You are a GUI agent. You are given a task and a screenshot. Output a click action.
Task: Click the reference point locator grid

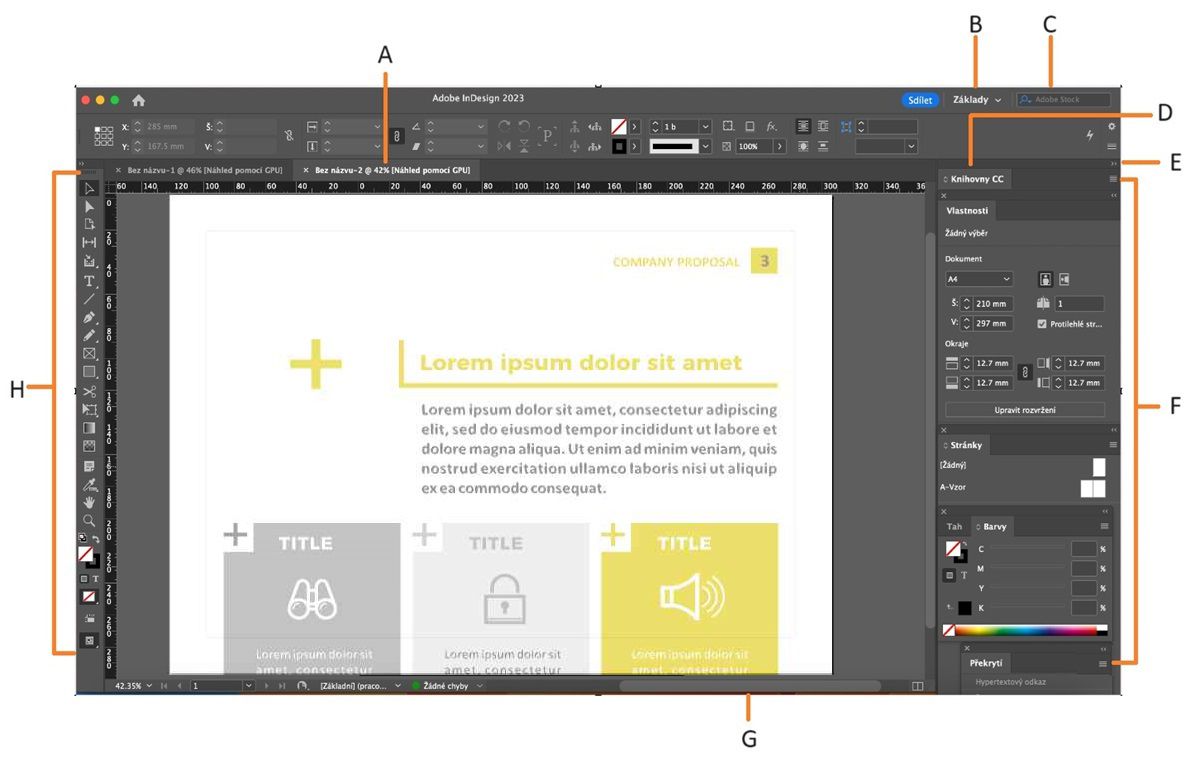coord(104,136)
